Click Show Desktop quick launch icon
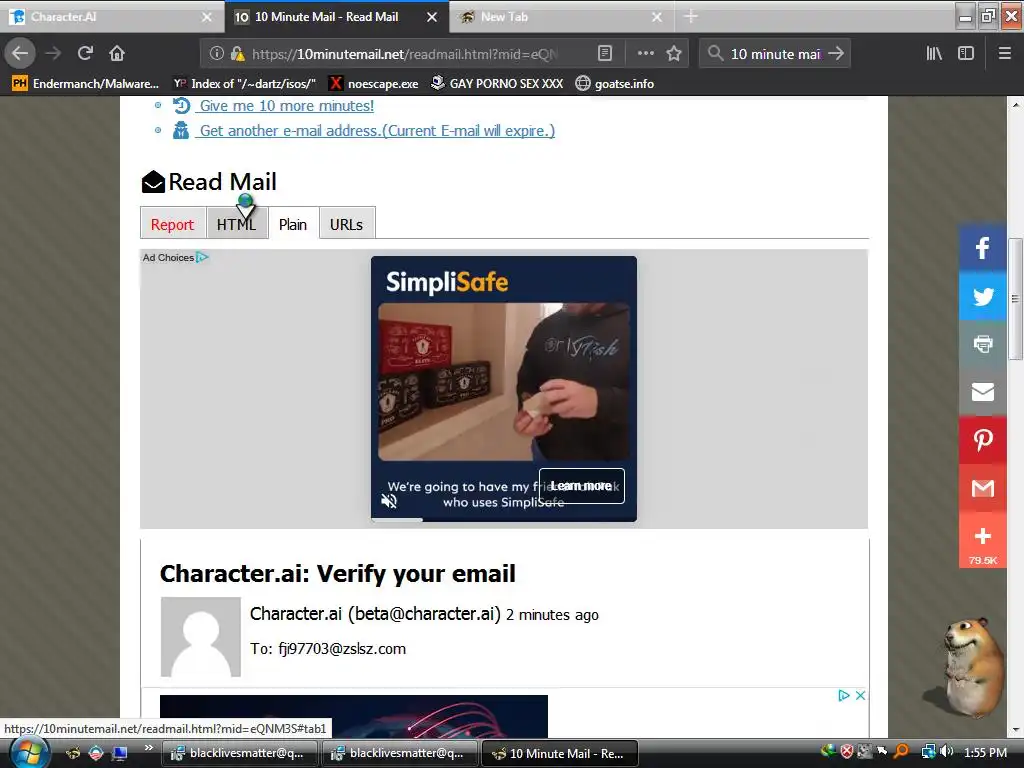This screenshot has width=1024, height=768. point(120,753)
